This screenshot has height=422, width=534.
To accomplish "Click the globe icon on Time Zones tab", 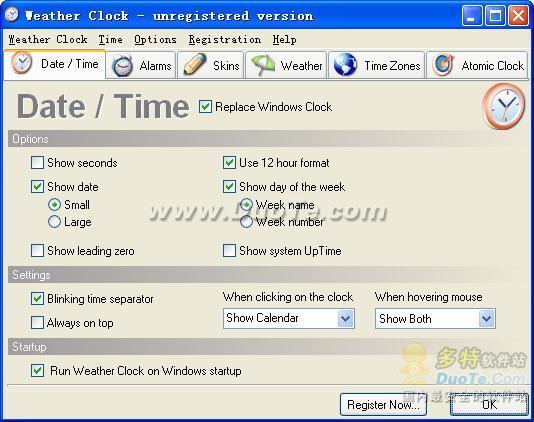I will (345, 64).
